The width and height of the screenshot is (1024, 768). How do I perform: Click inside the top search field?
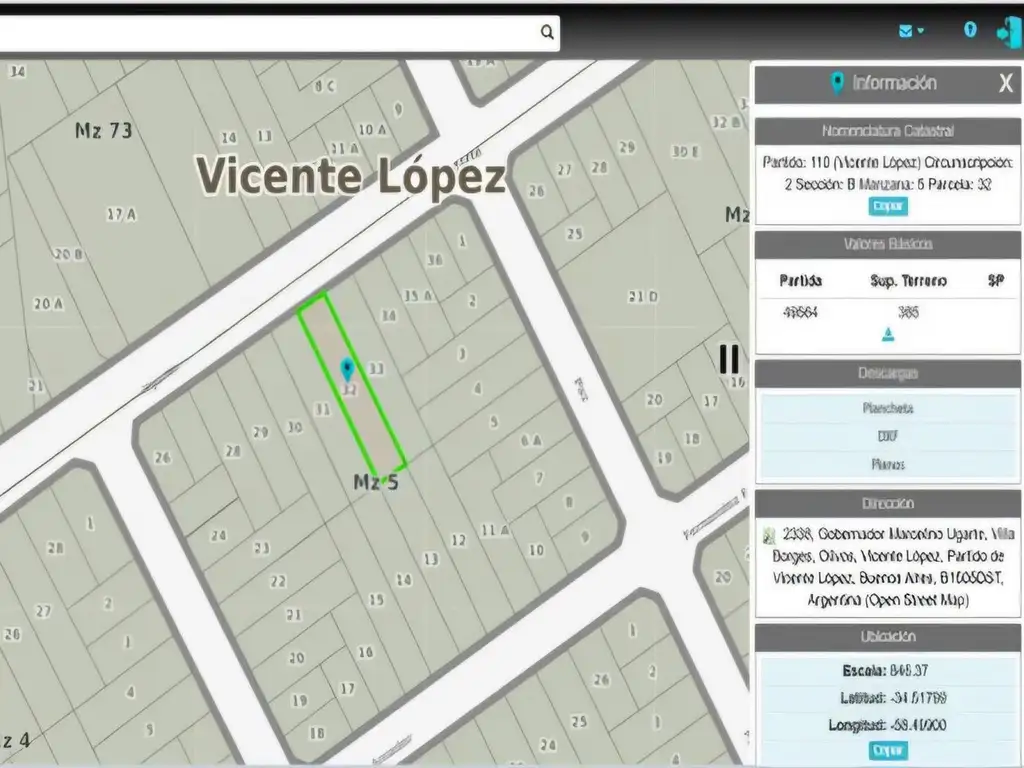pyautogui.click(x=270, y=32)
